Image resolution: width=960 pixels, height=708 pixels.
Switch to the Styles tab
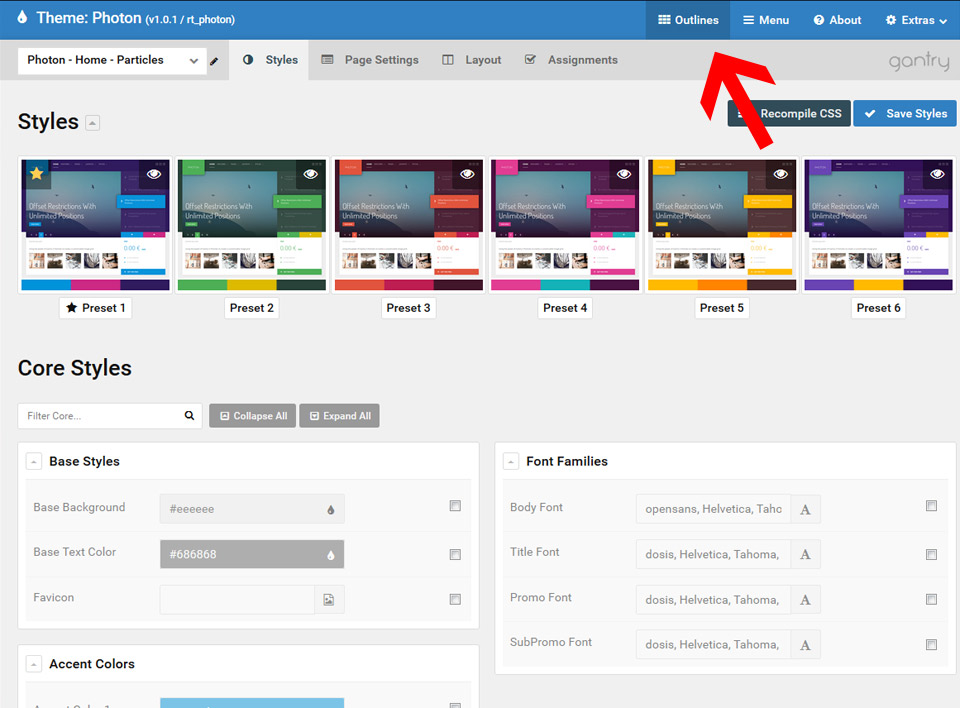(x=269, y=60)
